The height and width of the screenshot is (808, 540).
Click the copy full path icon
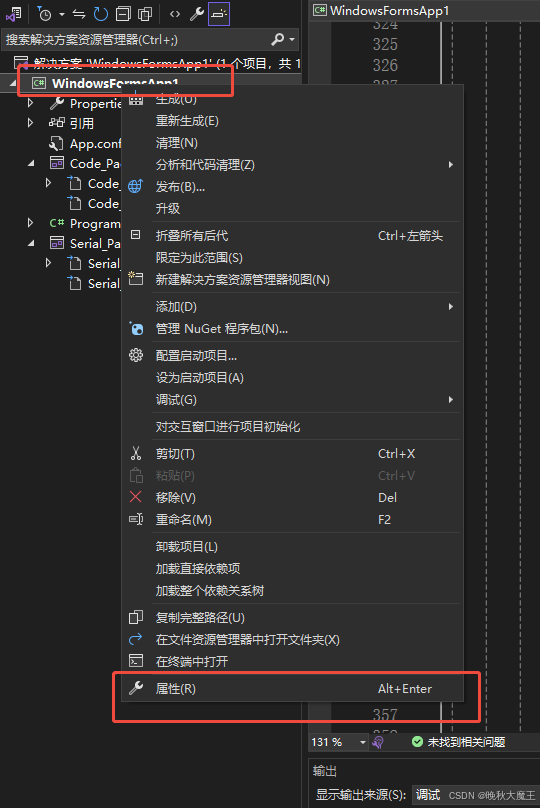point(136,617)
